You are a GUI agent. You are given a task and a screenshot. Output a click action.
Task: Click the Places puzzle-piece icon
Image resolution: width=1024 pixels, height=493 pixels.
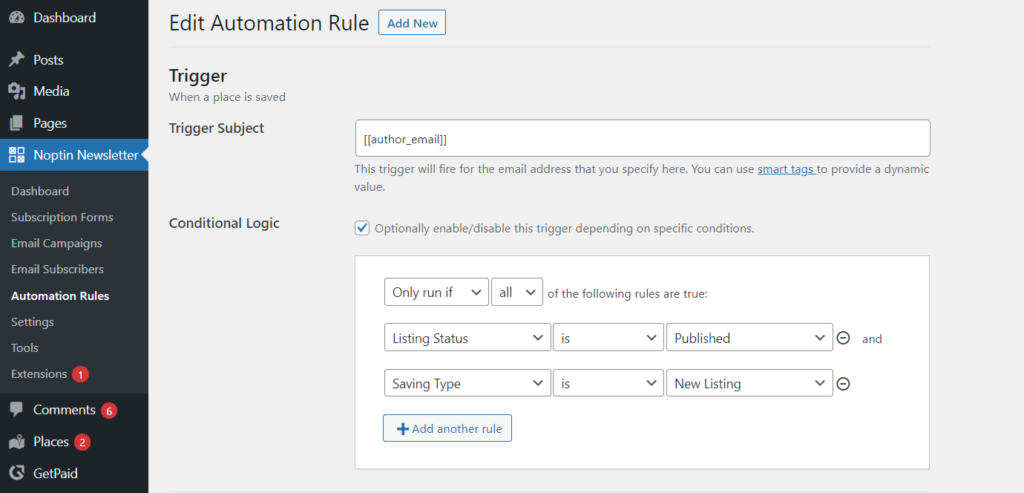16,442
